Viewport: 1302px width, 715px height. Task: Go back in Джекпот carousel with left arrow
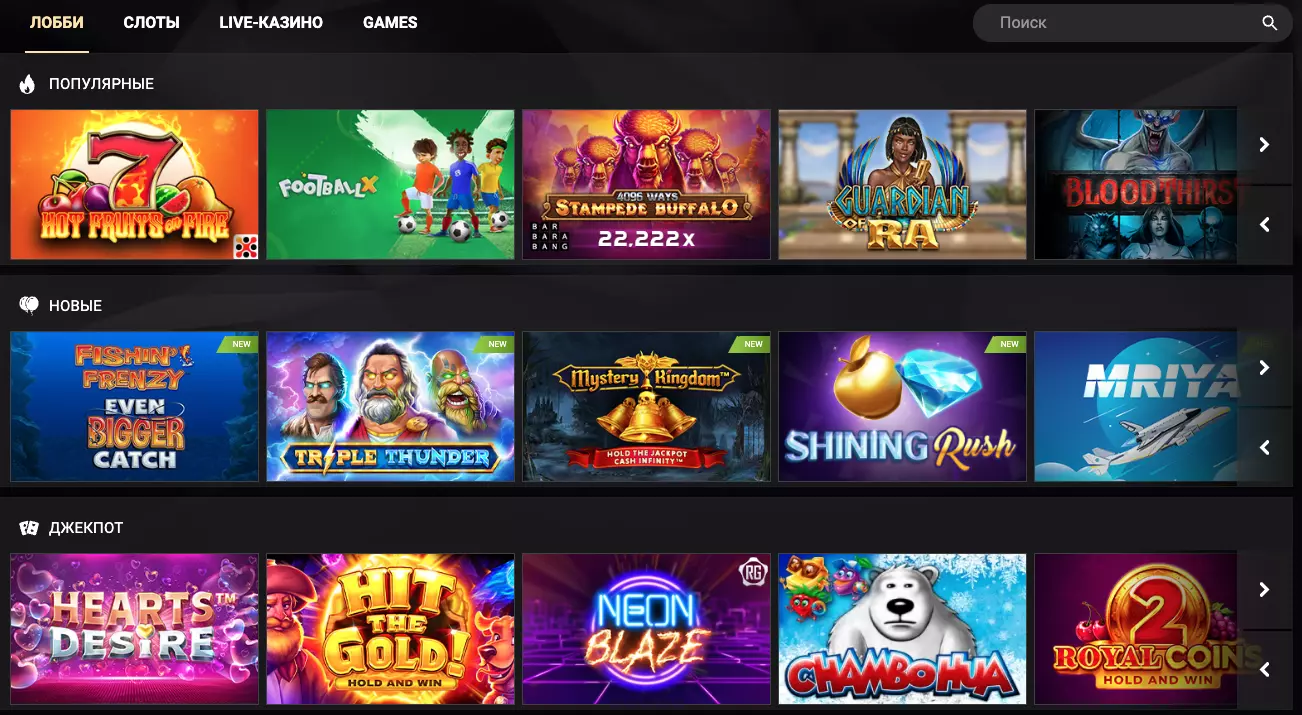1264,669
